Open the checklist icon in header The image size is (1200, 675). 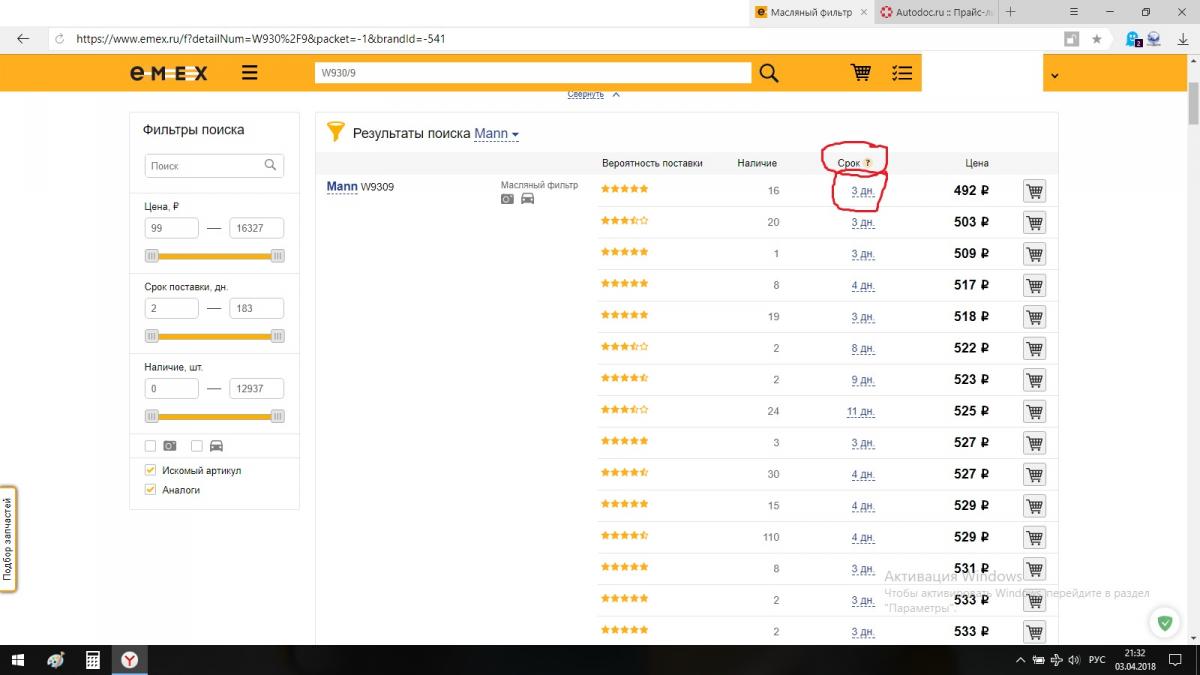pyautogui.click(x=902, y=73)
